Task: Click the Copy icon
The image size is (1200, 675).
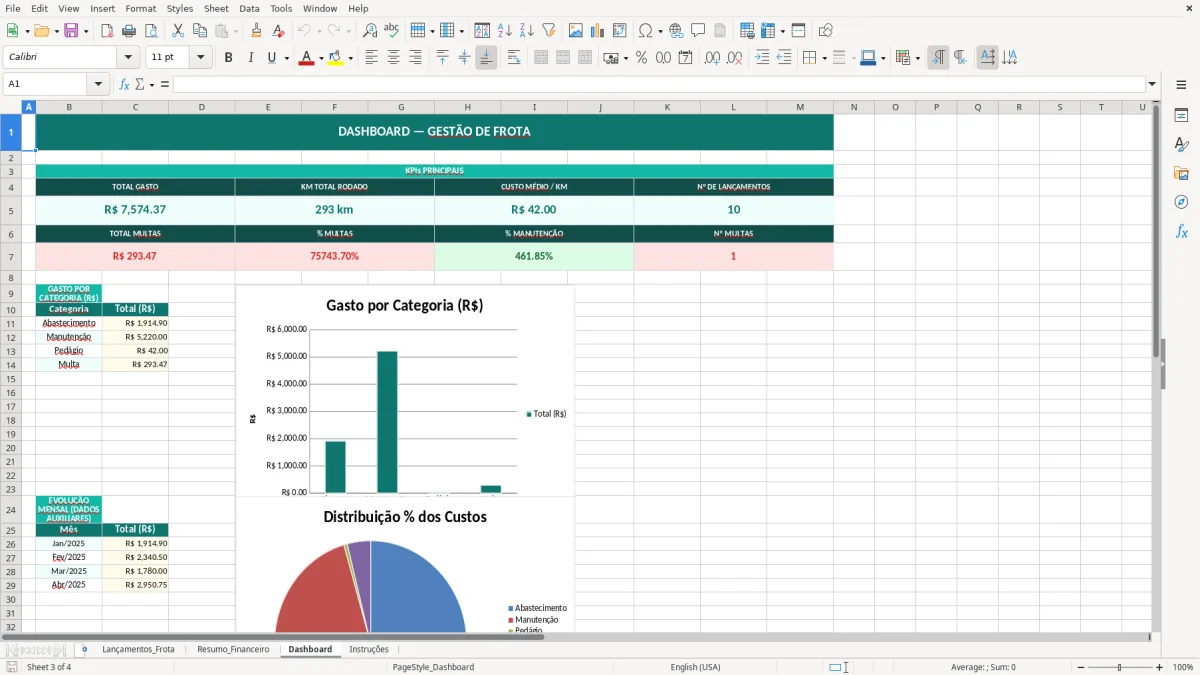Action: [x=200, y=31]
